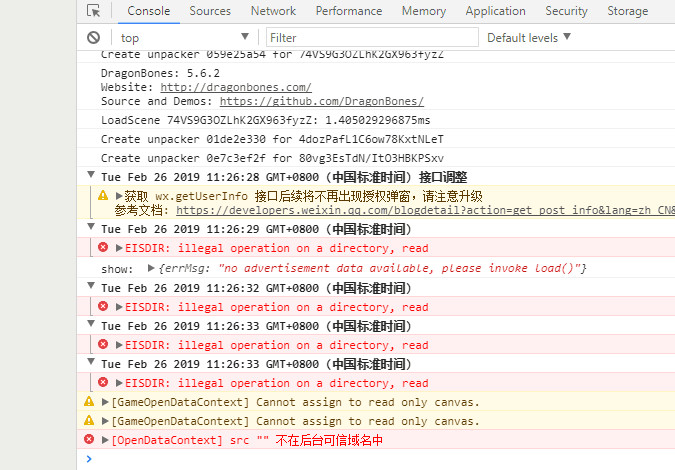Collapse the 11:26:28 log group
Screen dimensions: 675x470
click(x=90, y=177)
